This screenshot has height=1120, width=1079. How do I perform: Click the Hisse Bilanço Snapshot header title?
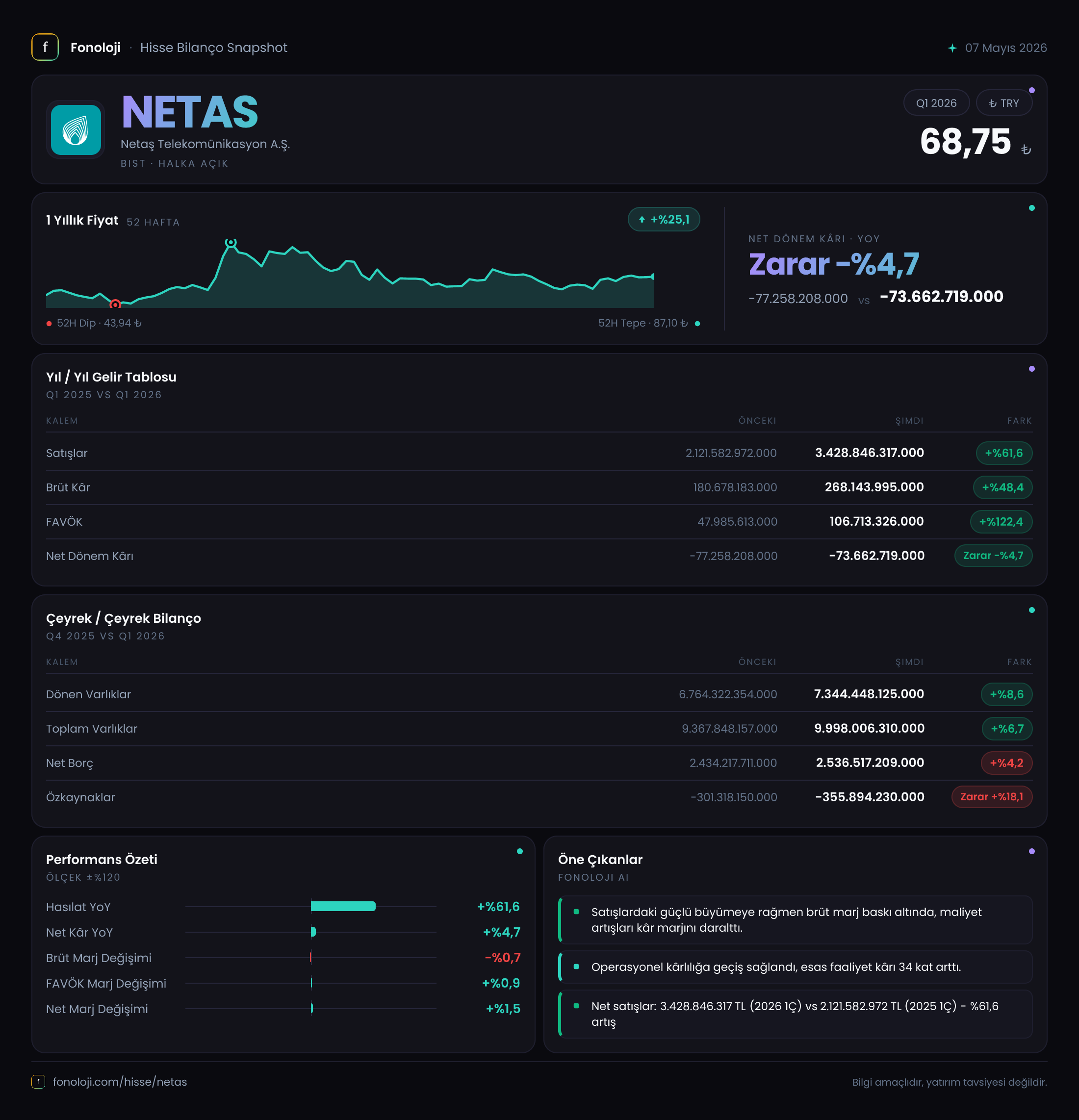(214, 48)
